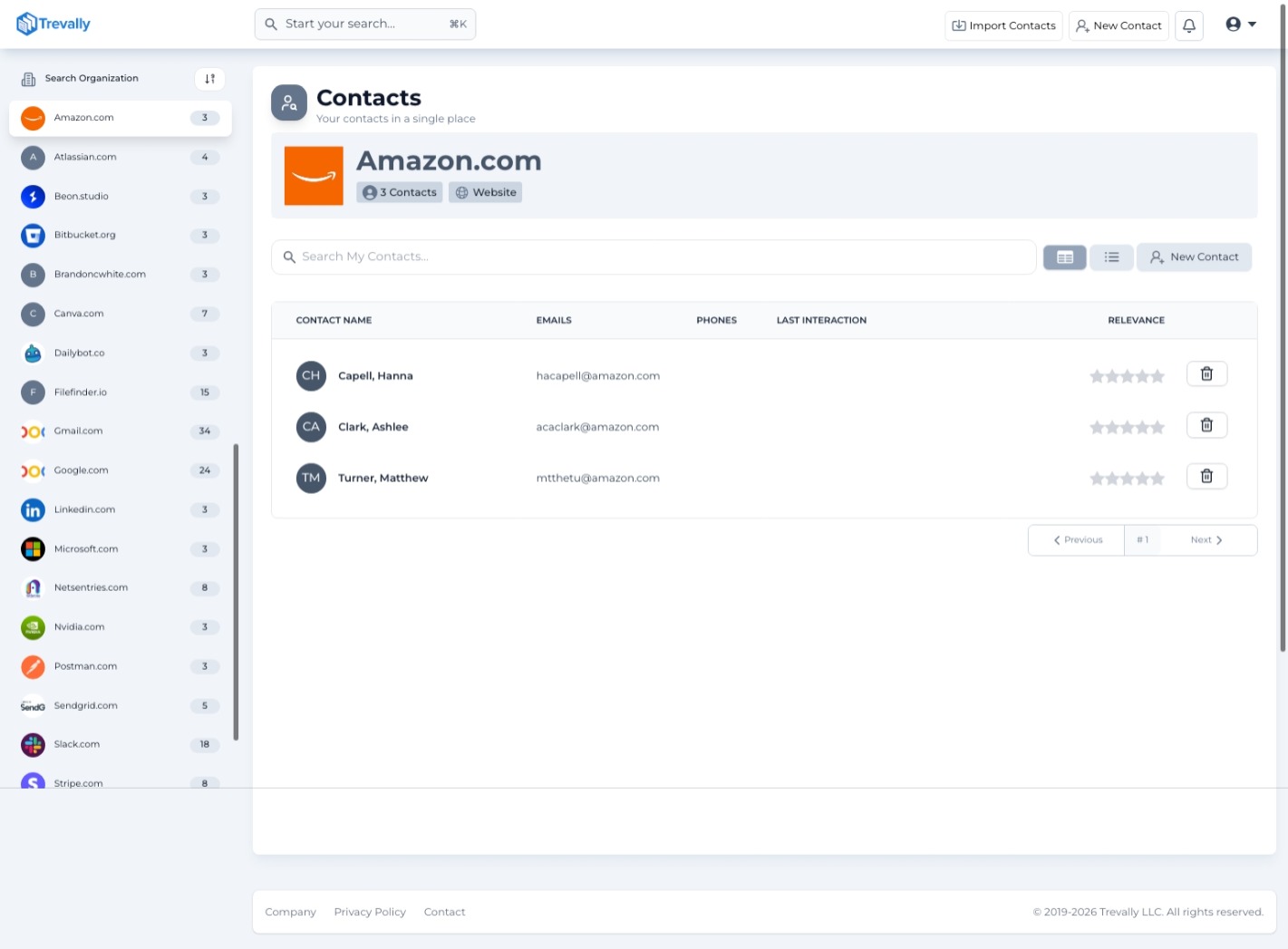Toggle organization sort order
This screenshot has height=949, width=1288.
click(x=209, y=79)
